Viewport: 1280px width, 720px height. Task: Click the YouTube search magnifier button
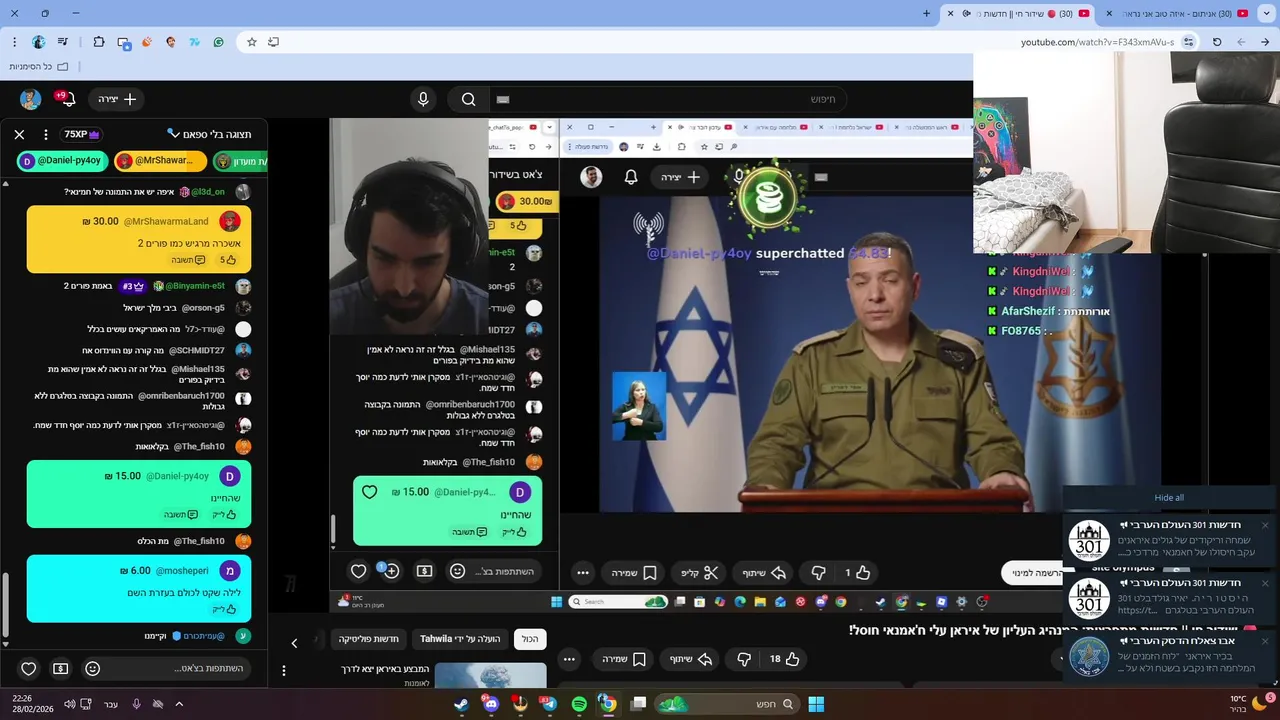point(468,99)
